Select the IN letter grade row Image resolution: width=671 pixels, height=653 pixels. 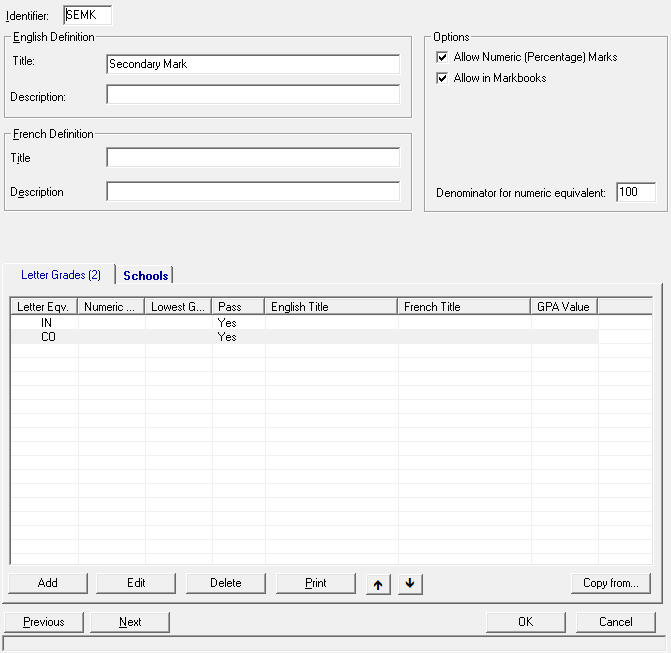[x=47, y=324]
